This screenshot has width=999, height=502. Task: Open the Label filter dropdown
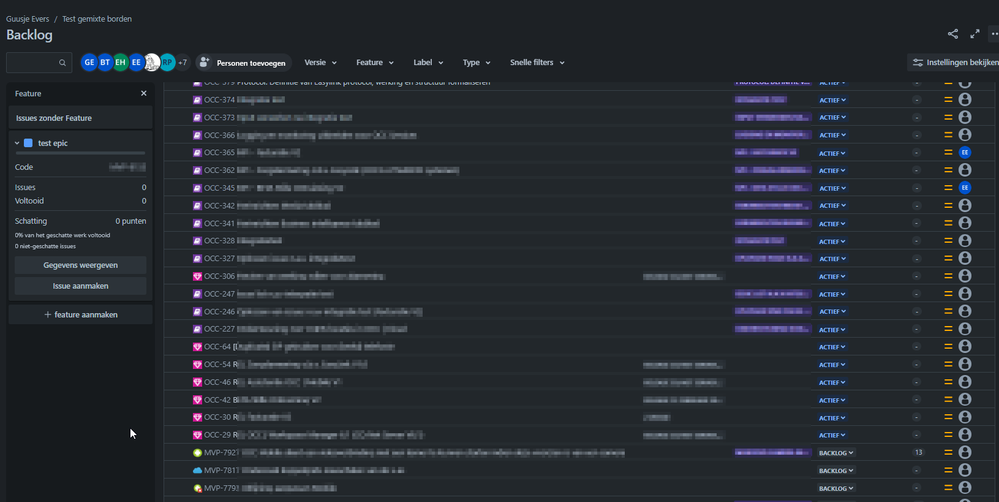(428, 62)
